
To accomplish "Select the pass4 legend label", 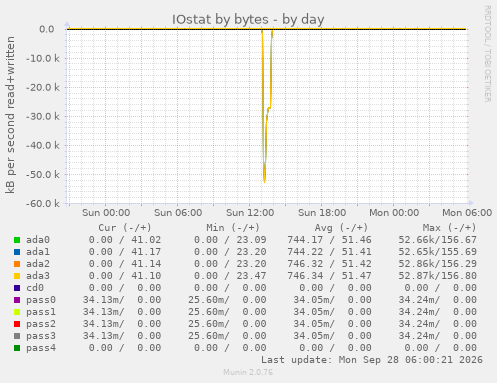I will click(41, 348).
